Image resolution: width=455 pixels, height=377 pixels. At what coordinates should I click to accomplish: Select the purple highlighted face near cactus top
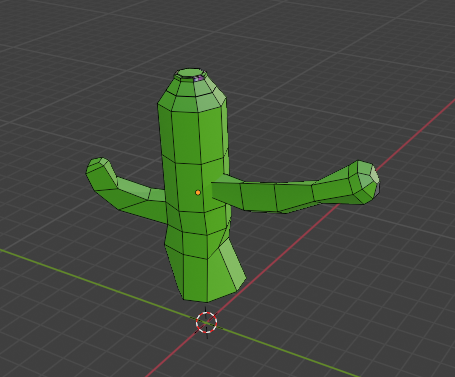199,79
